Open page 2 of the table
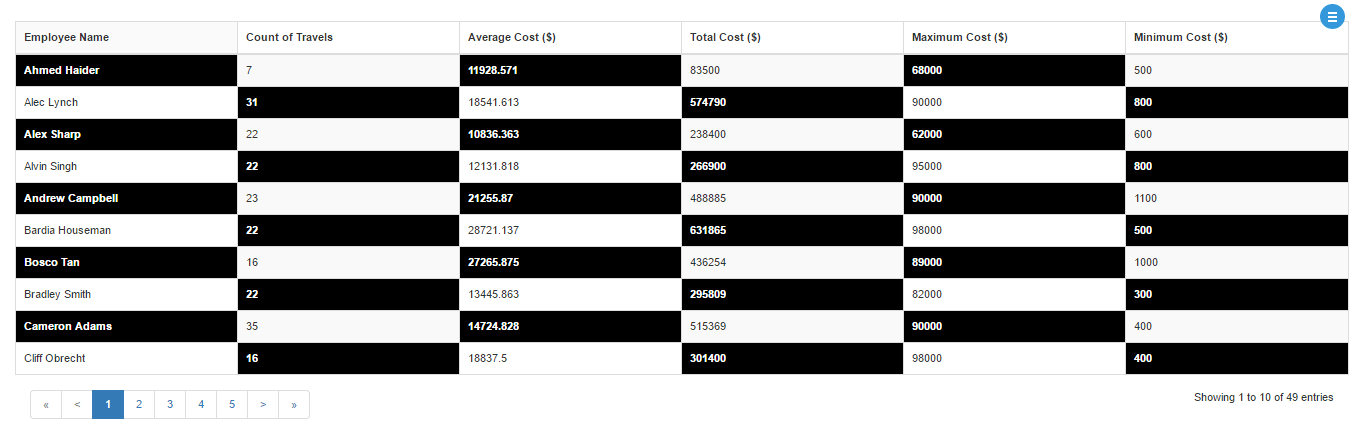 (x=139, y=405)
